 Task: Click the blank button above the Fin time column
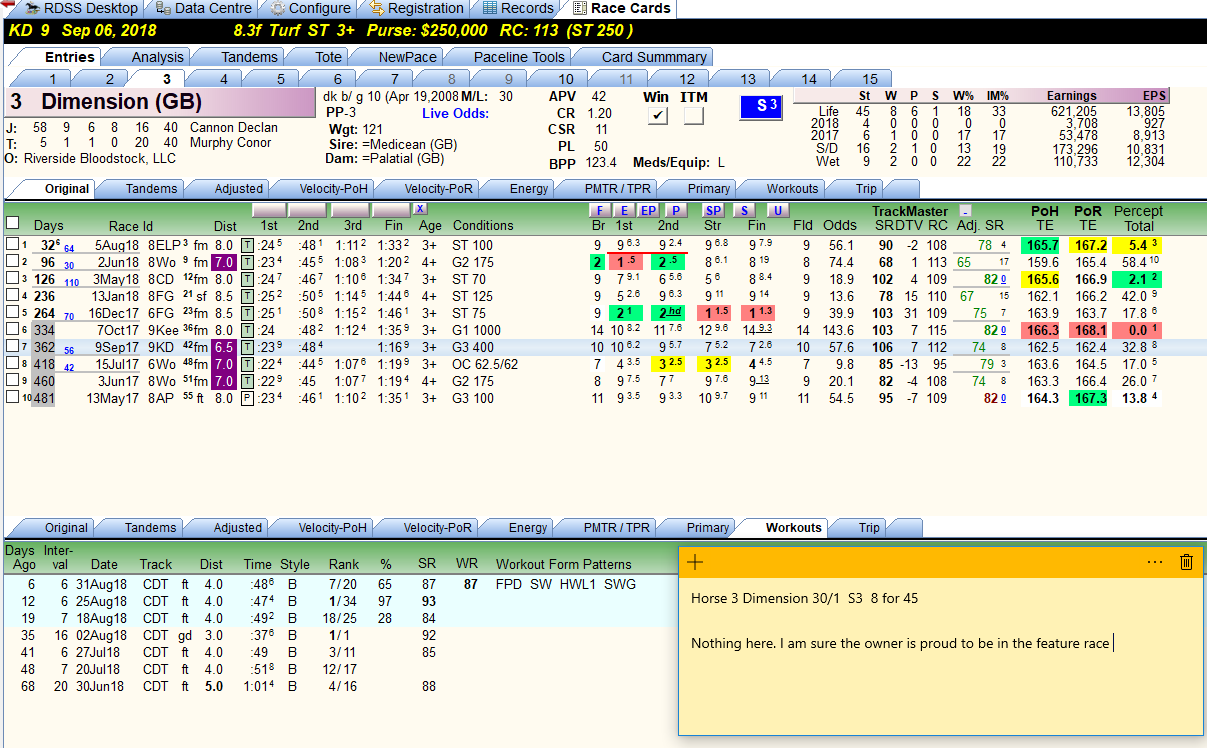(x=391, y=210)
